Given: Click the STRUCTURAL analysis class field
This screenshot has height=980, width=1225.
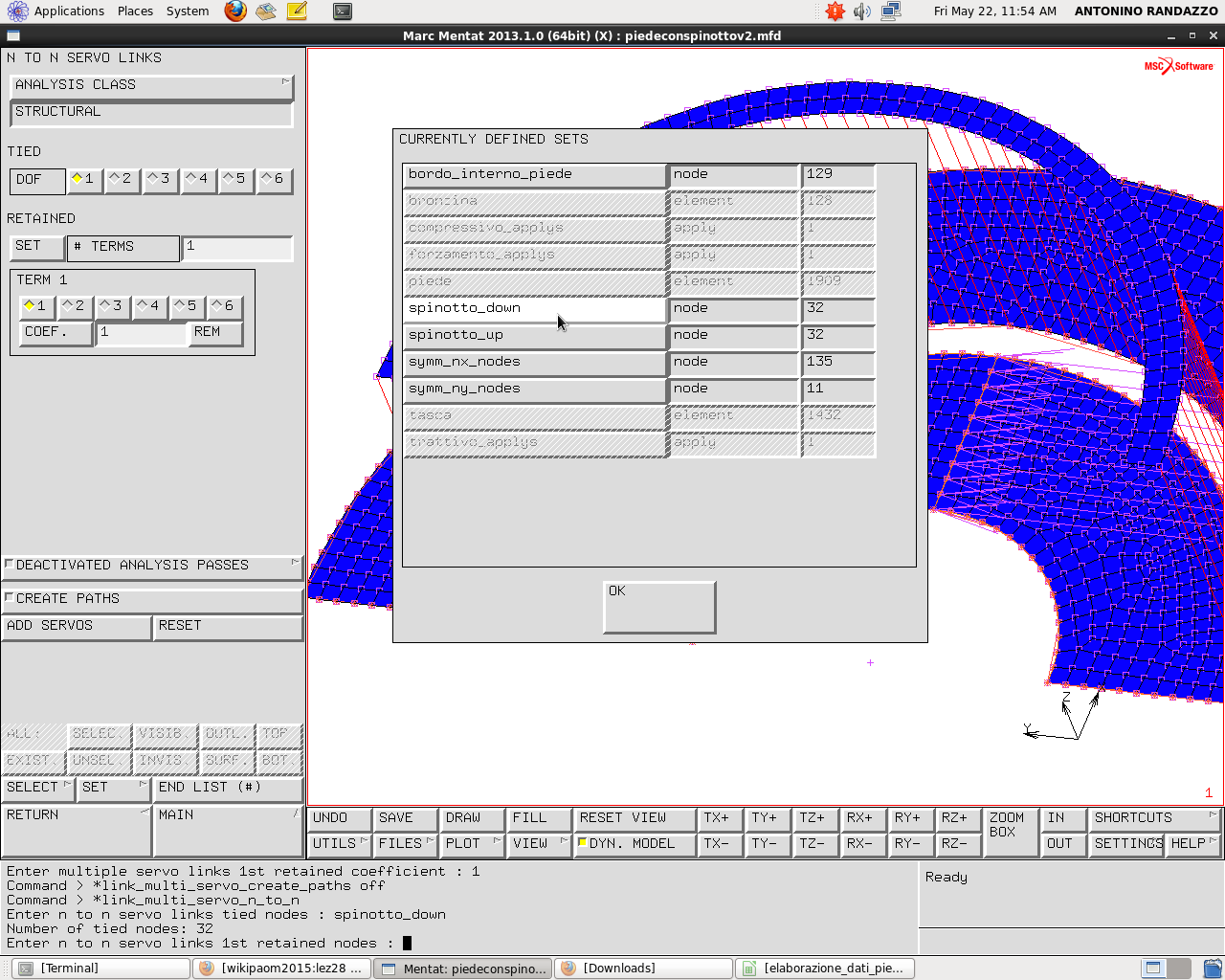Looking at the screenshot, I should point(151,113).
